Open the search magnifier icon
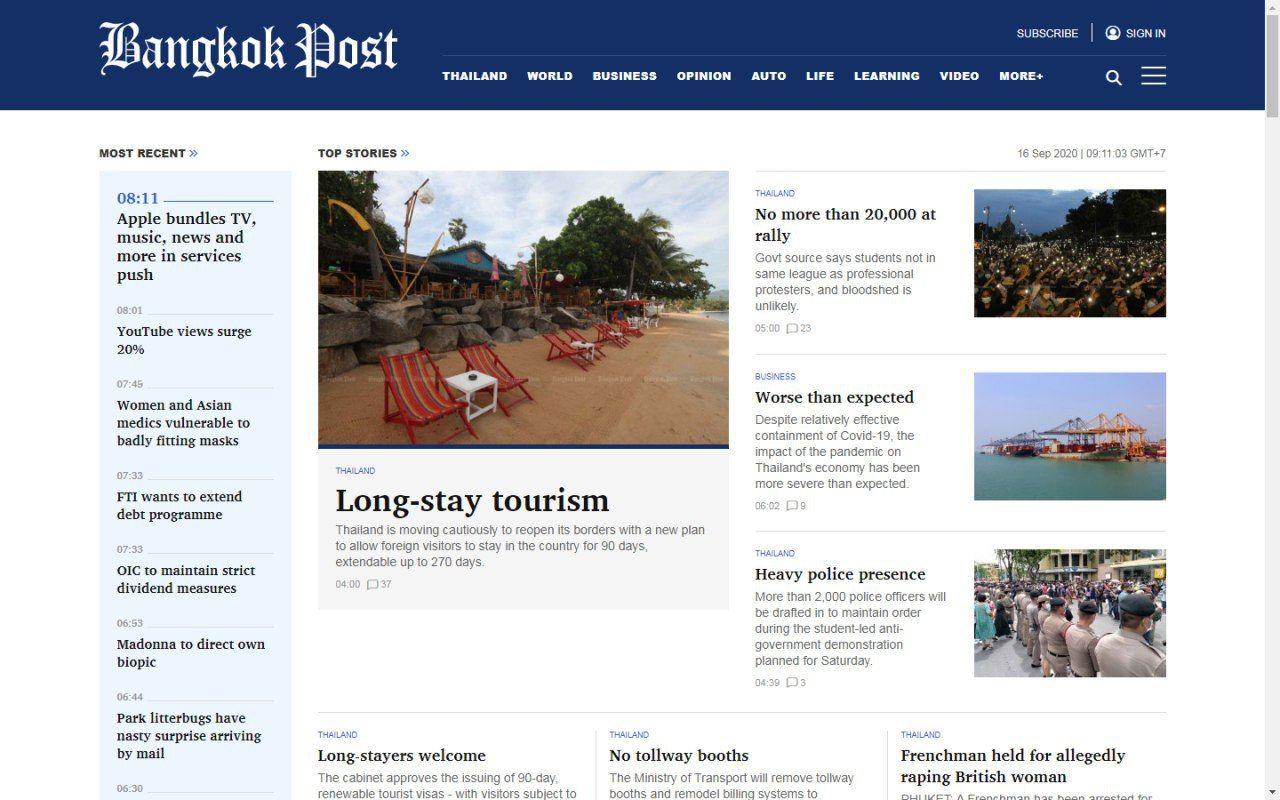Image resolution: width=1280 pixels, height=800 pixels. pyautogui.click(x=1113, y=78)
